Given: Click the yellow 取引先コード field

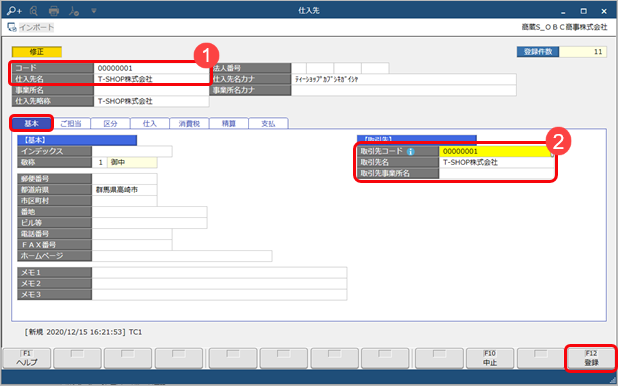Looking at the screenshot, I should [x=496, y=151].
